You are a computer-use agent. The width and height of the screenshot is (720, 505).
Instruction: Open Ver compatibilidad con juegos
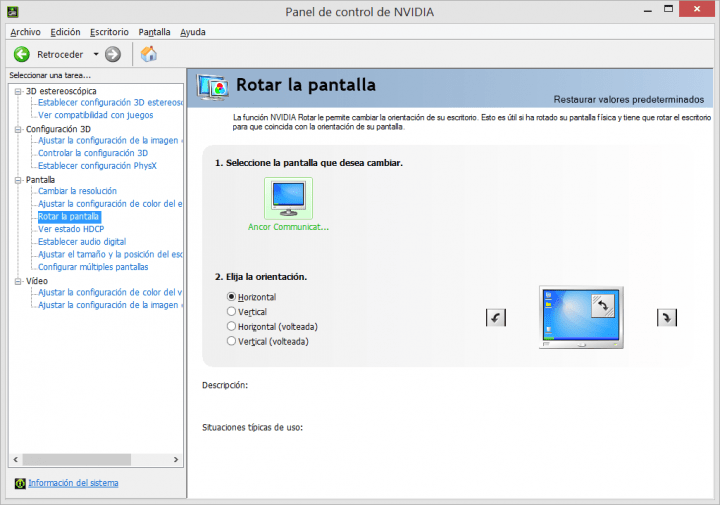pyautogui.click(x=96, y=115)
